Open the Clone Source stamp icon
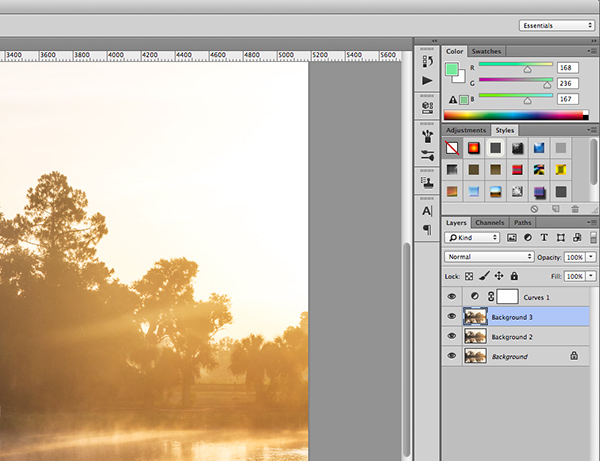The width and height of the screenshot is (600, 461). 427,183
